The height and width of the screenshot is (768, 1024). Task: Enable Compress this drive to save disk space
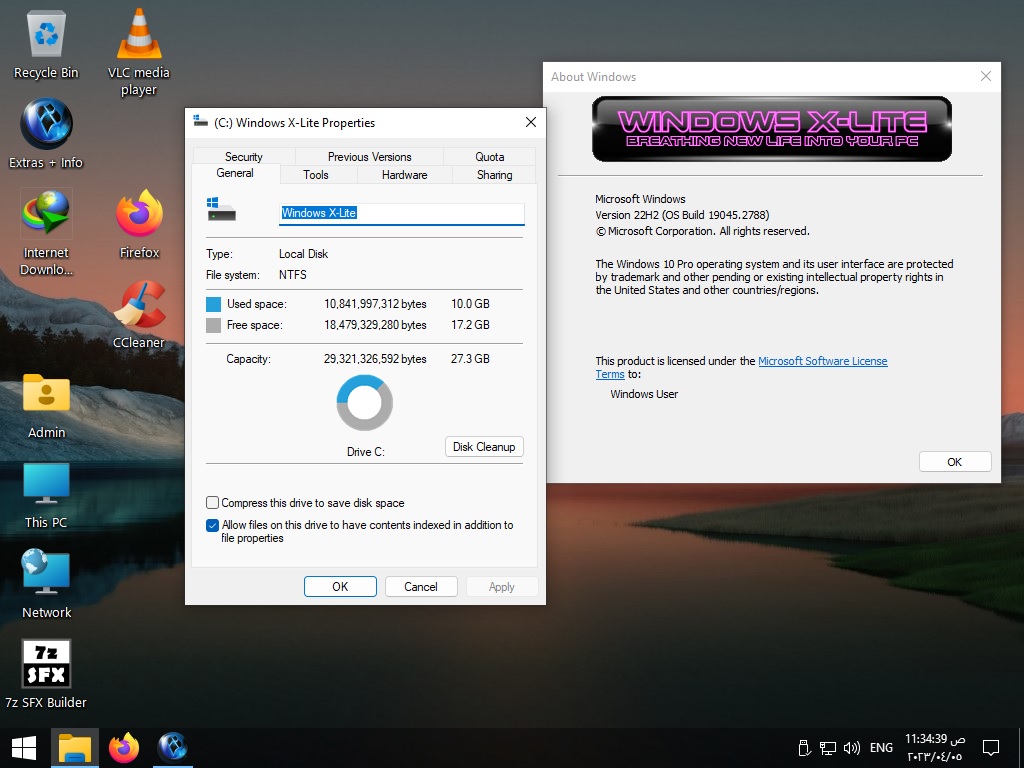(212, 503)
